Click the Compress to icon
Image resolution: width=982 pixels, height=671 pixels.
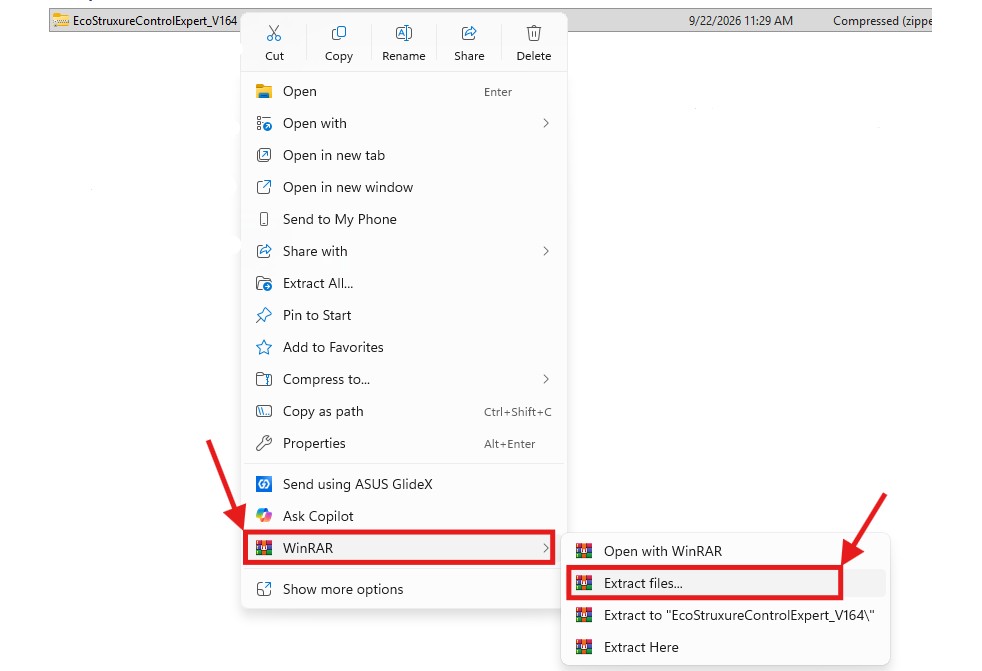[x=264, y=379]
